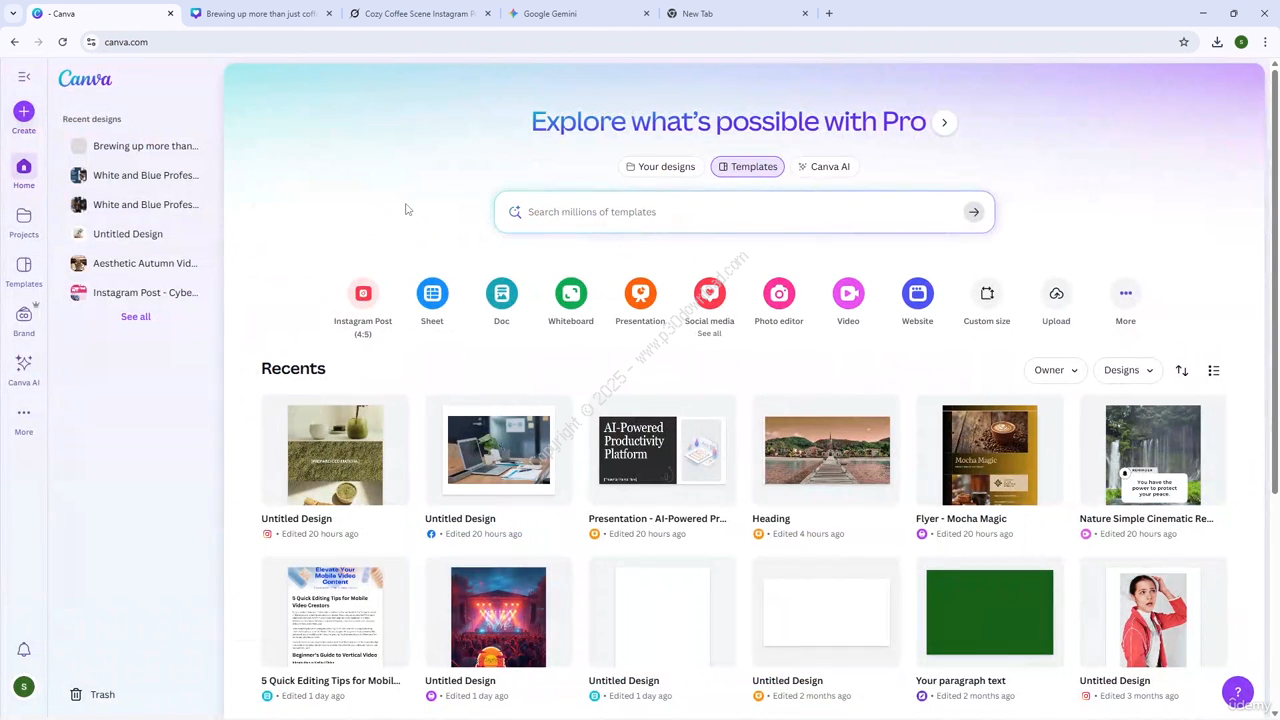Click See all under recent designs
This screenshot has width=1280, height=720.
[x=136, y=317]
